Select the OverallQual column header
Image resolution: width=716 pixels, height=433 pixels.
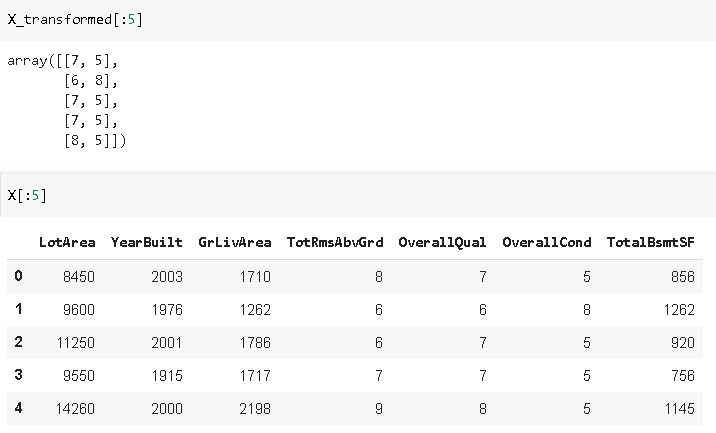(x=442, y=243)
